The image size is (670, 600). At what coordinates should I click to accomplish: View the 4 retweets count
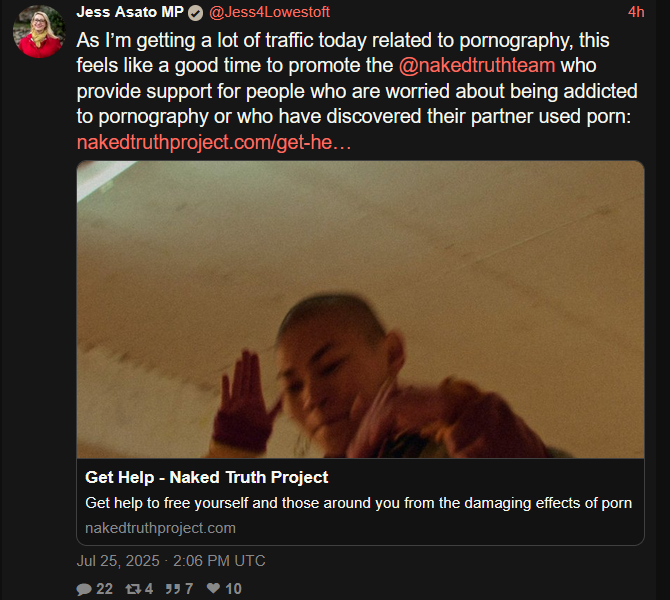pyautogui.click(x=149, y=589)
